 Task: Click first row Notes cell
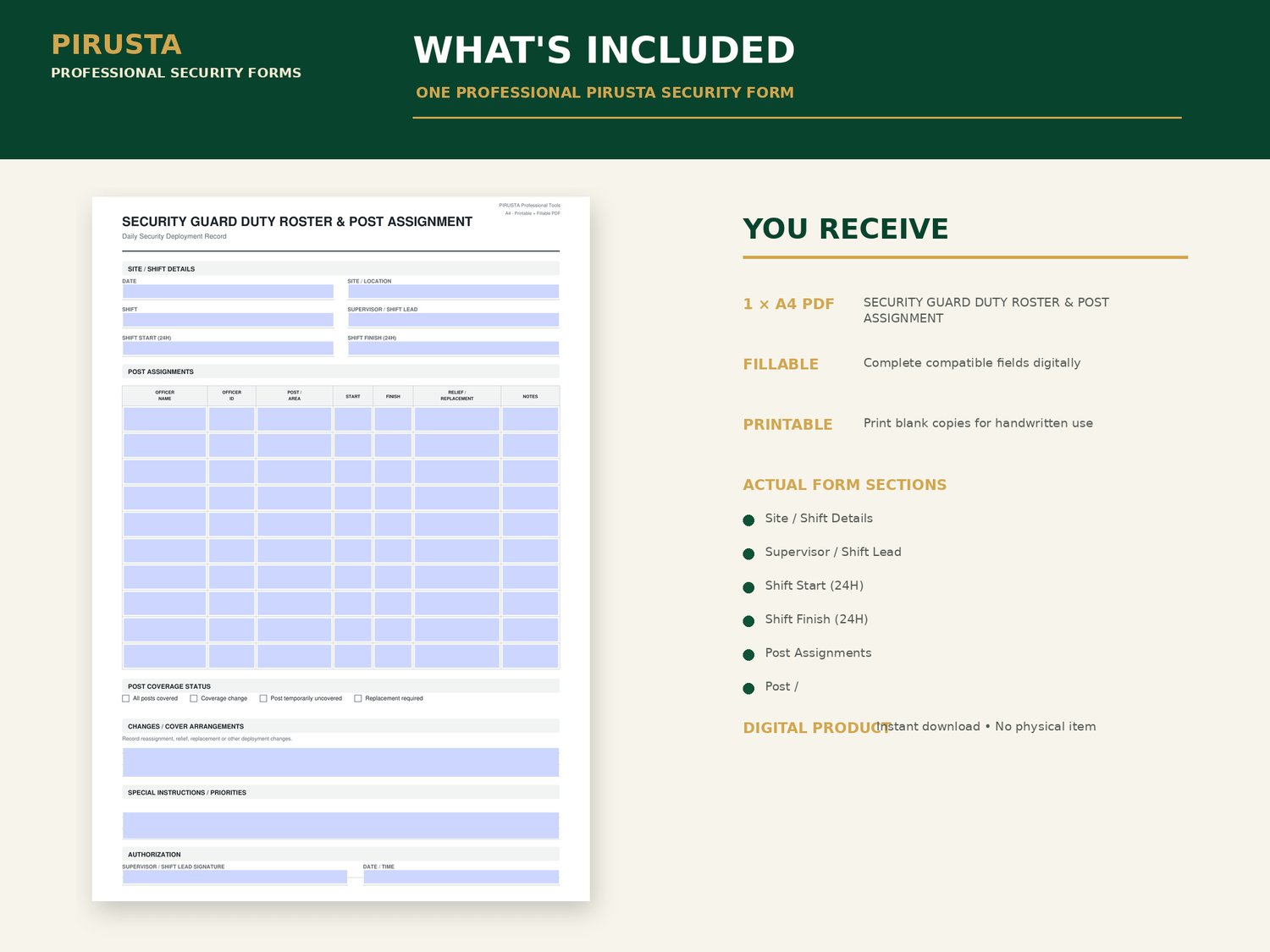[x=530, y=419]
